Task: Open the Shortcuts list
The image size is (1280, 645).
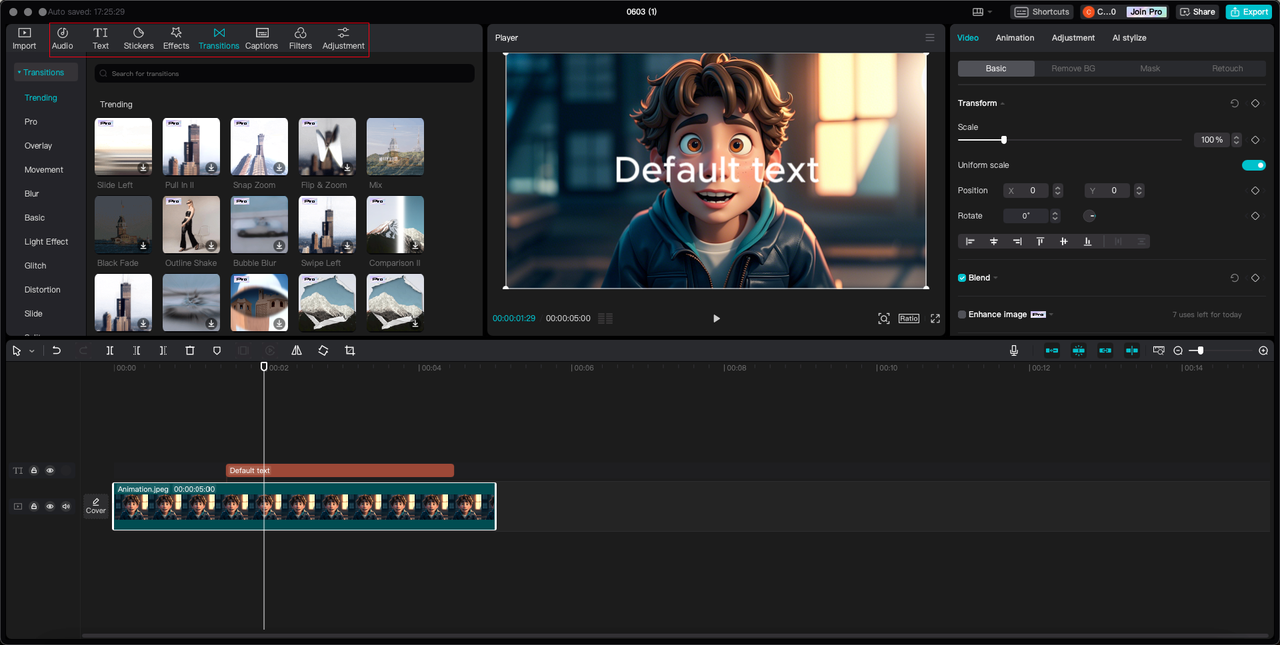Action: coord(1043,12)
